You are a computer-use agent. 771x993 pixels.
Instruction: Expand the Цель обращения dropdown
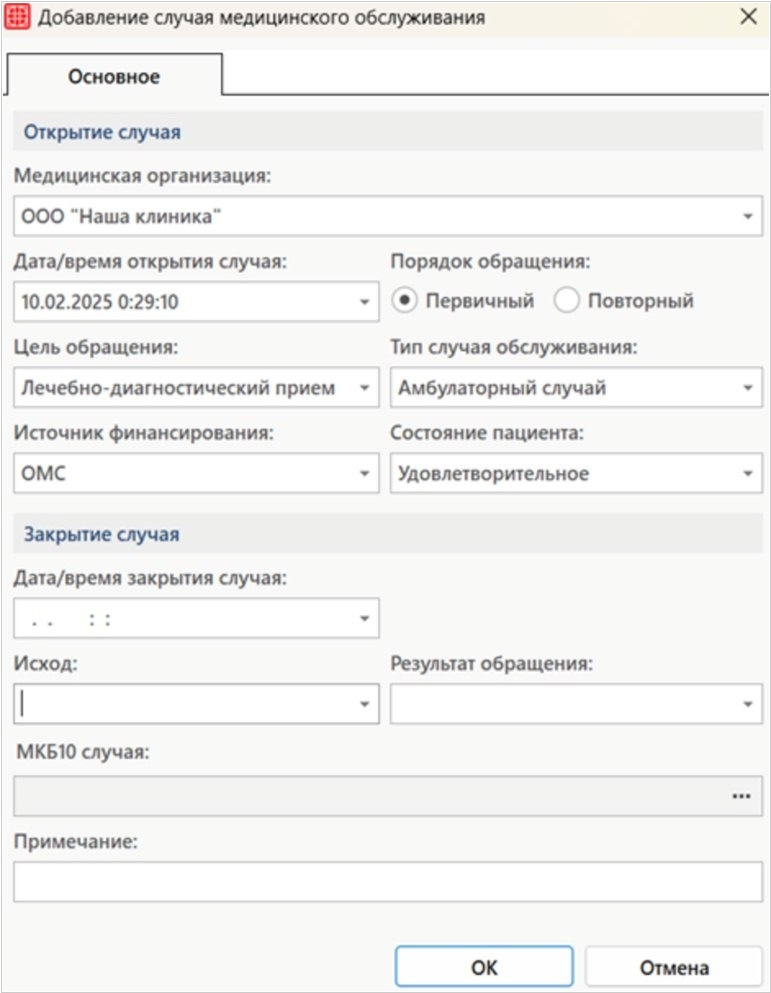(x=365, y=388)
